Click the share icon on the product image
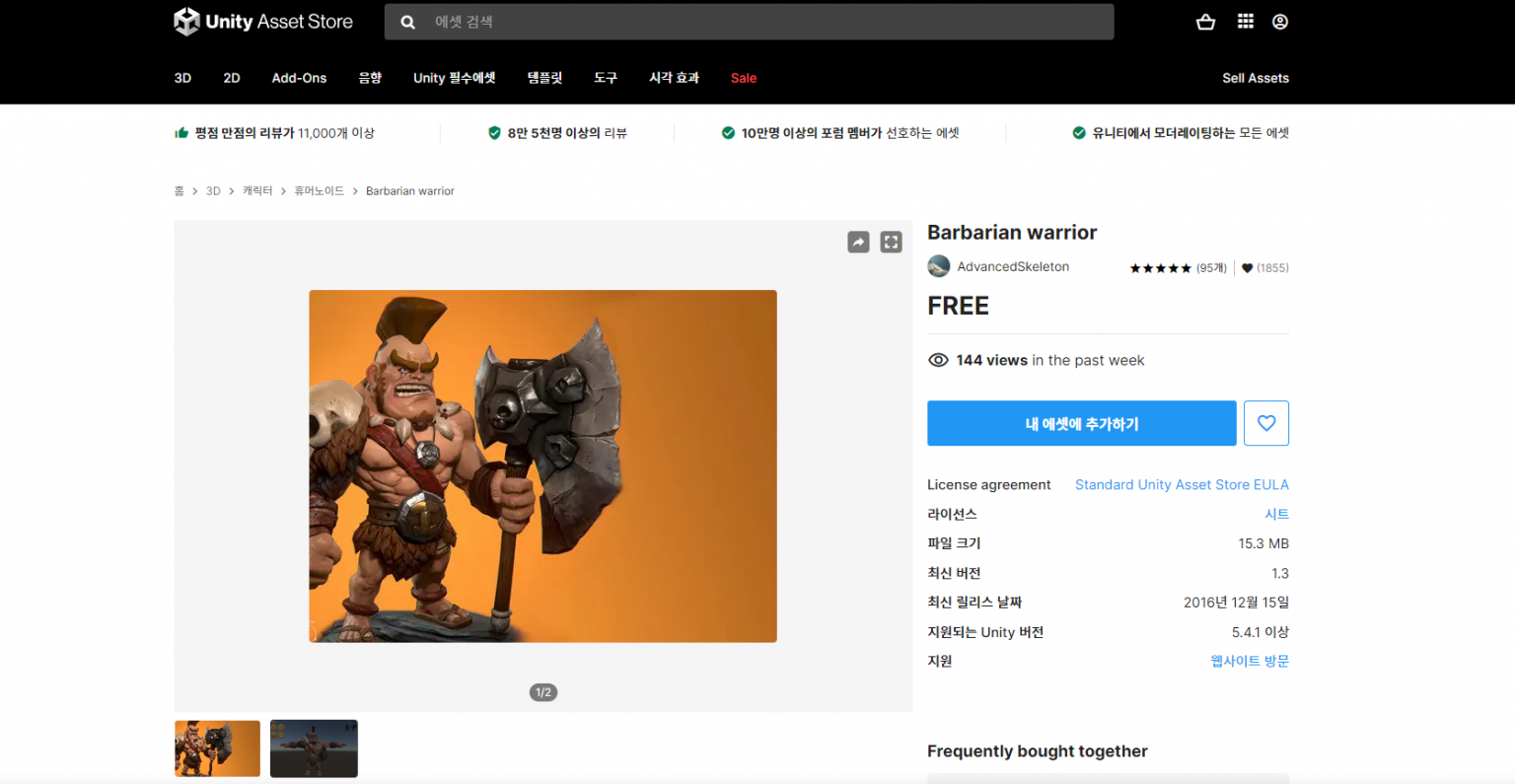 coord(857,242)
